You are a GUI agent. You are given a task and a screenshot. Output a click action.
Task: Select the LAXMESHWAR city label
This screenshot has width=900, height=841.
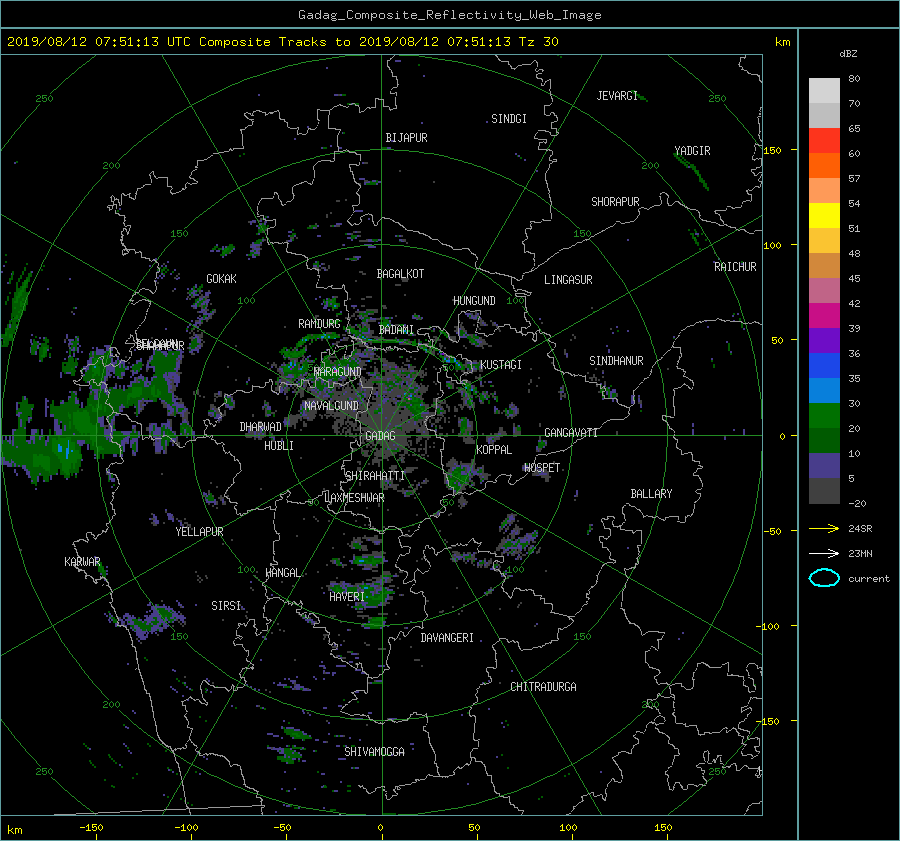click(354, 498)
